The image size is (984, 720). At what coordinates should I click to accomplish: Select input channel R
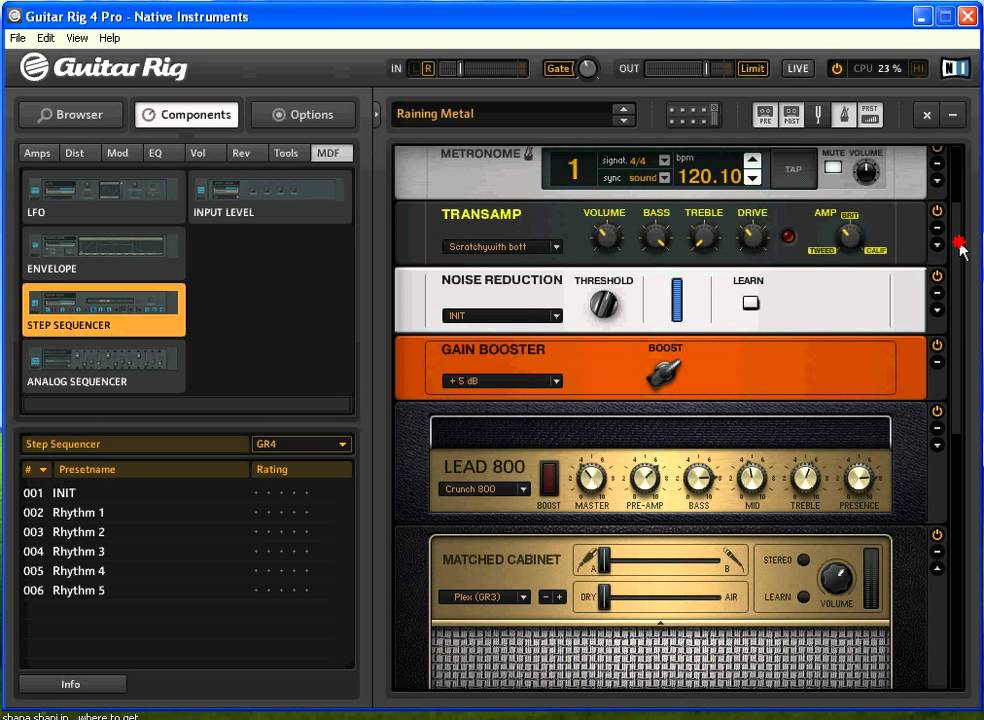point(428,68)
